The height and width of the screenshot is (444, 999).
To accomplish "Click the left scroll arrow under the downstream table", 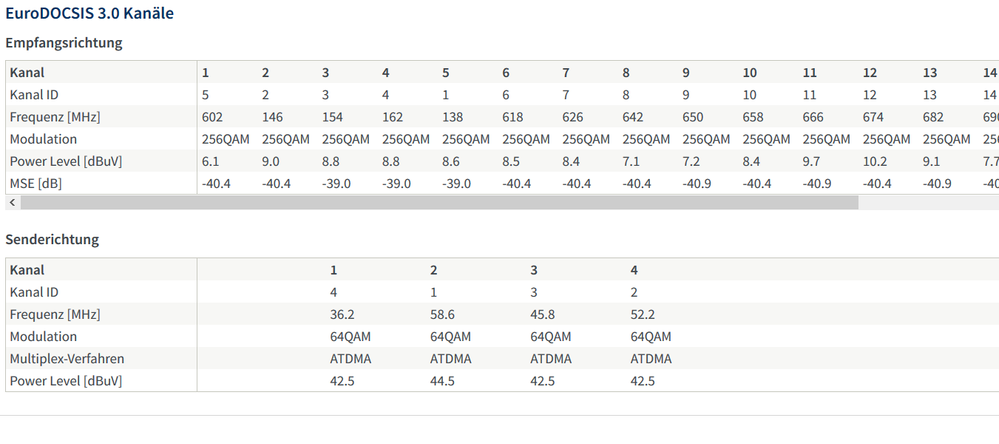I will click(x=12, y=202).
